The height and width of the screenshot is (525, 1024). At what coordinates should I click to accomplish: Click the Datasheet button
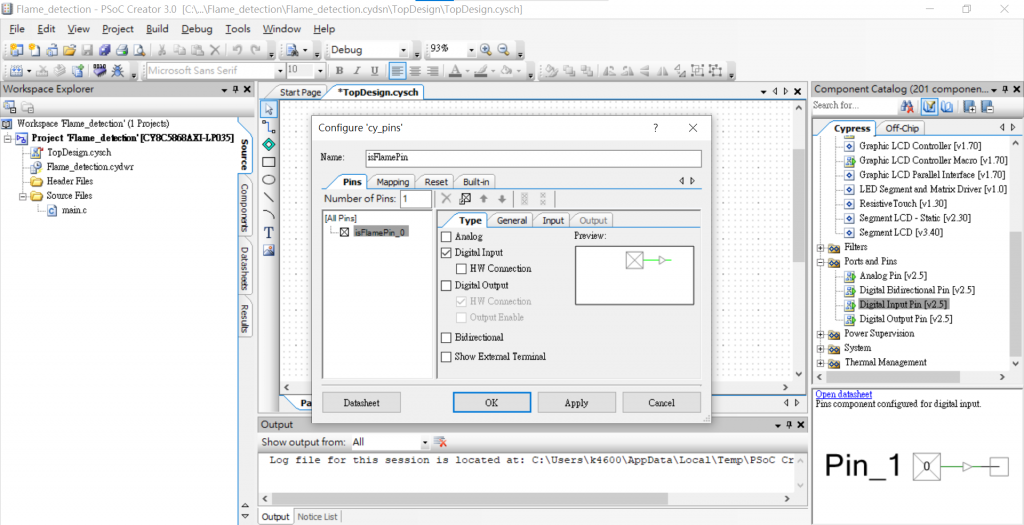point(361,403)
